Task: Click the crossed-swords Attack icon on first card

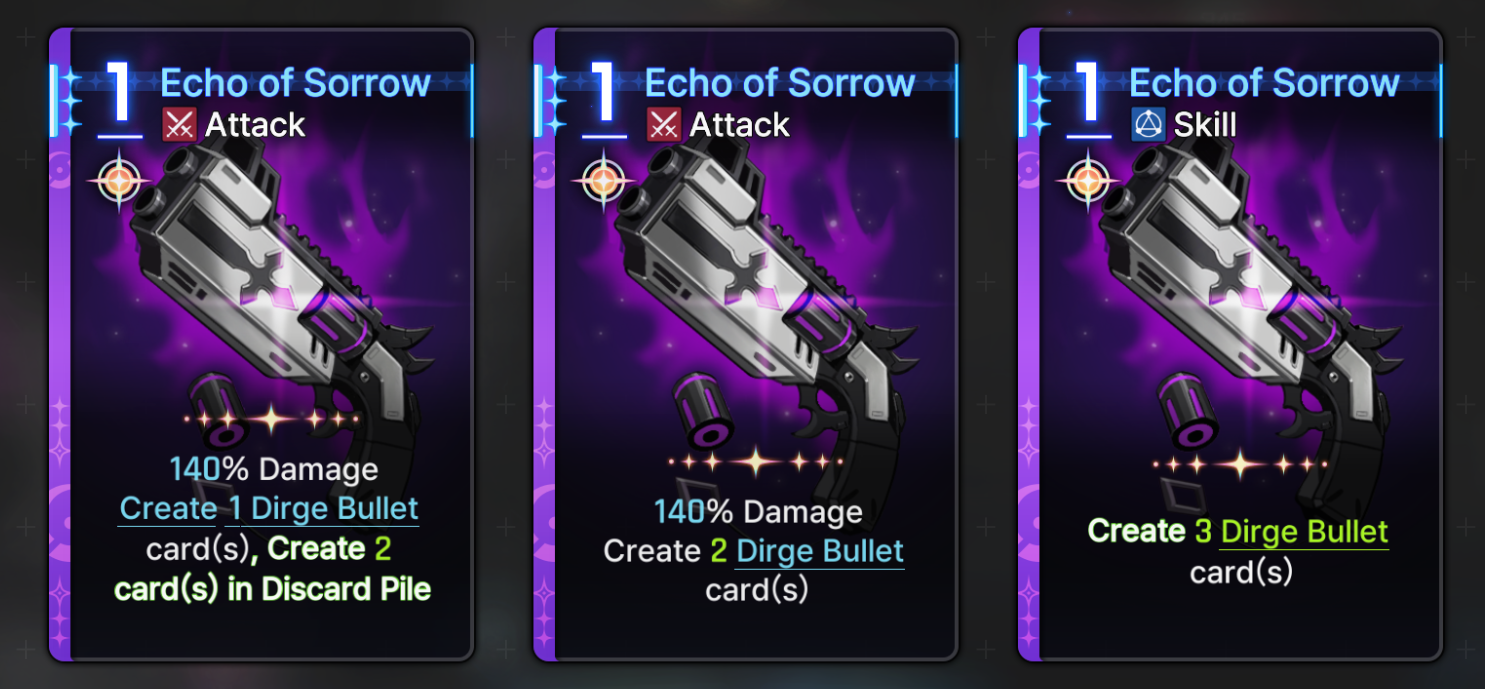Action: coord(179,125)
